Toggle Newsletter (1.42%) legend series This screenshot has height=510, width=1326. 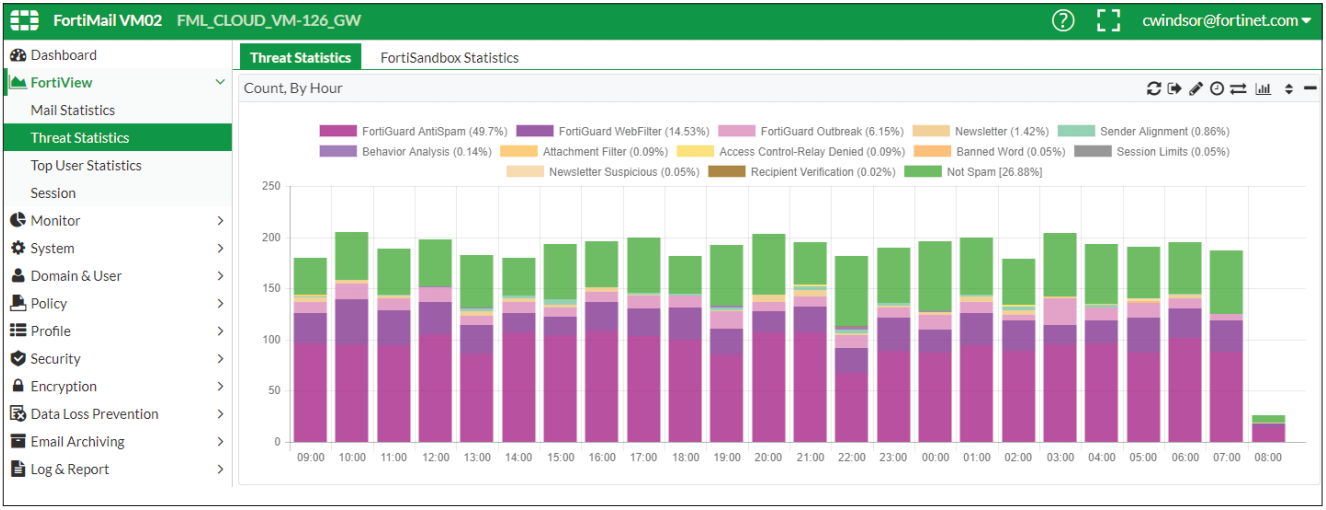(x=981, y=131)
